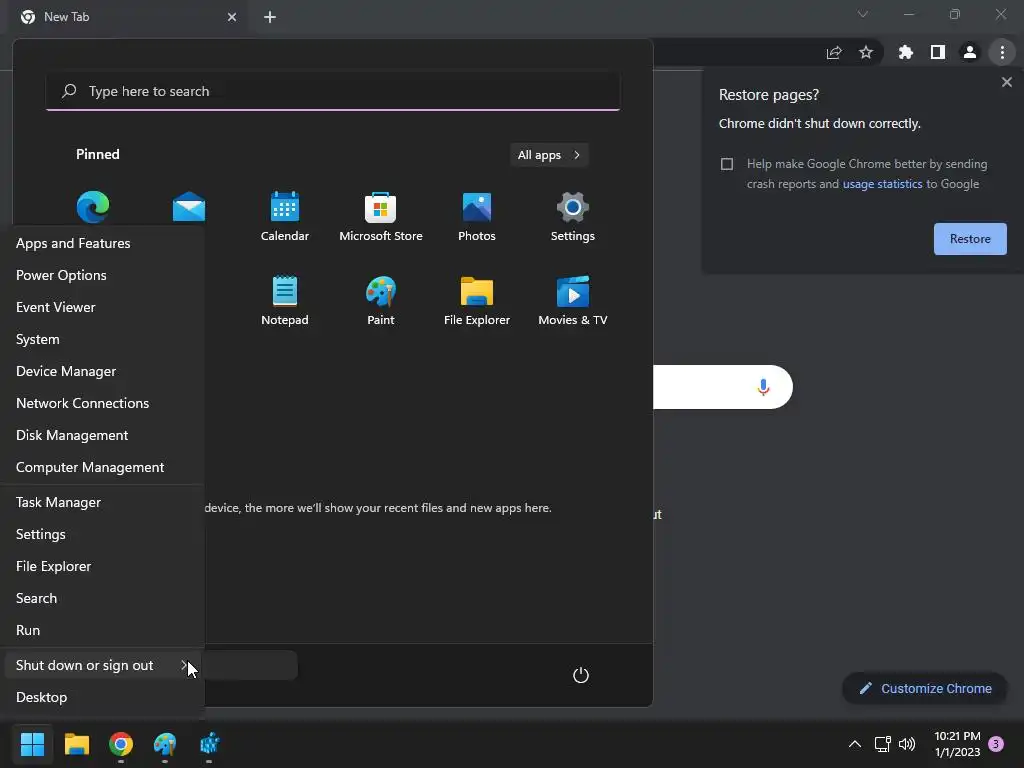The width and height of the screenshot is (1024, 768).
Task: Click the Restore button
Action: tap(970, 239)
